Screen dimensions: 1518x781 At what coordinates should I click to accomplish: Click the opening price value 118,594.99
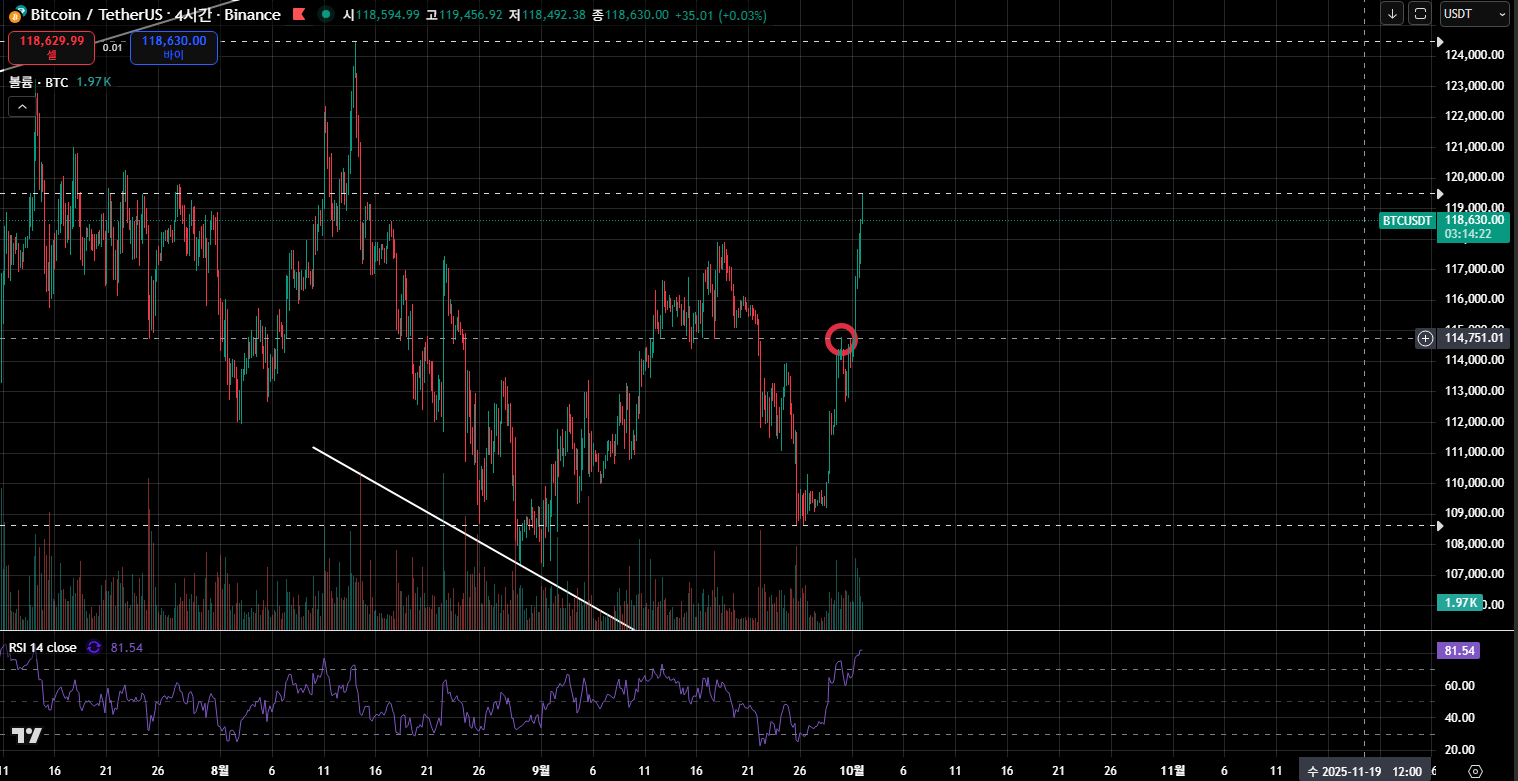click(x=388, y=15)
